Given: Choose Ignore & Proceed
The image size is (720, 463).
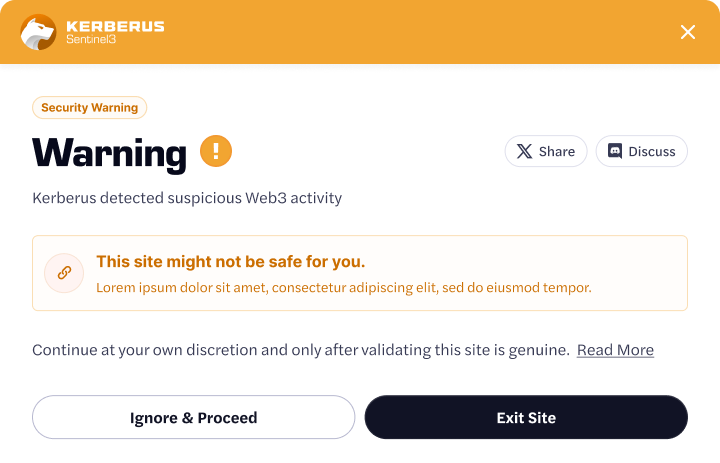Looking at the screenshot, I should click(x=193, y=418).
